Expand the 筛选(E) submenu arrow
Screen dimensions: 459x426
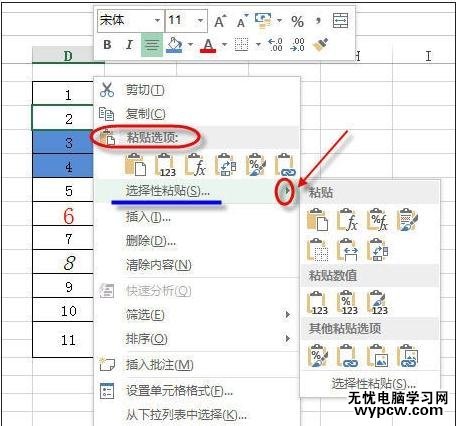pyautogui.click(x=287, y=315)
